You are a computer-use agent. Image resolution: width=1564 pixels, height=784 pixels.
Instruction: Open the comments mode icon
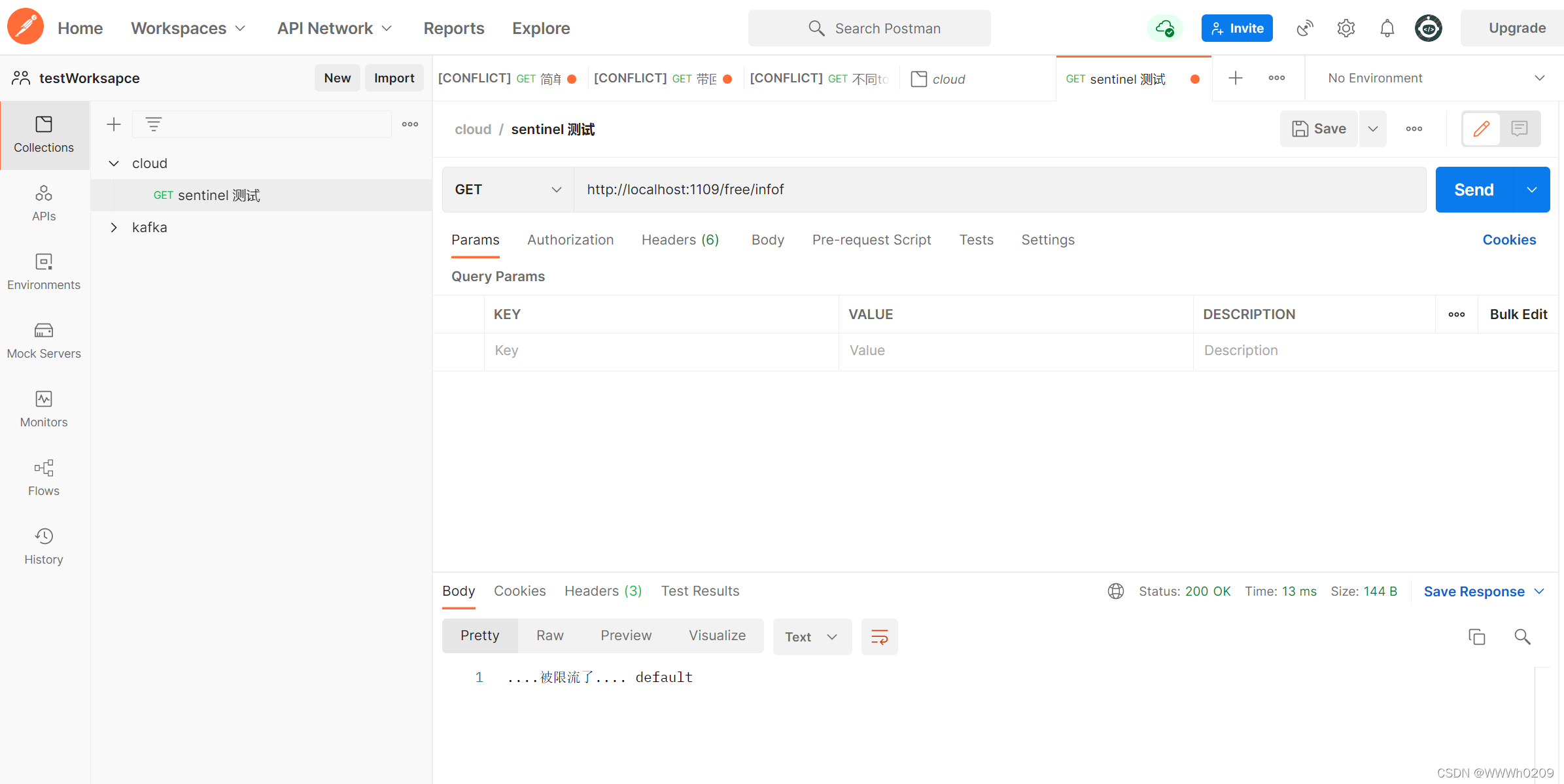click(x=1520, y=129)
